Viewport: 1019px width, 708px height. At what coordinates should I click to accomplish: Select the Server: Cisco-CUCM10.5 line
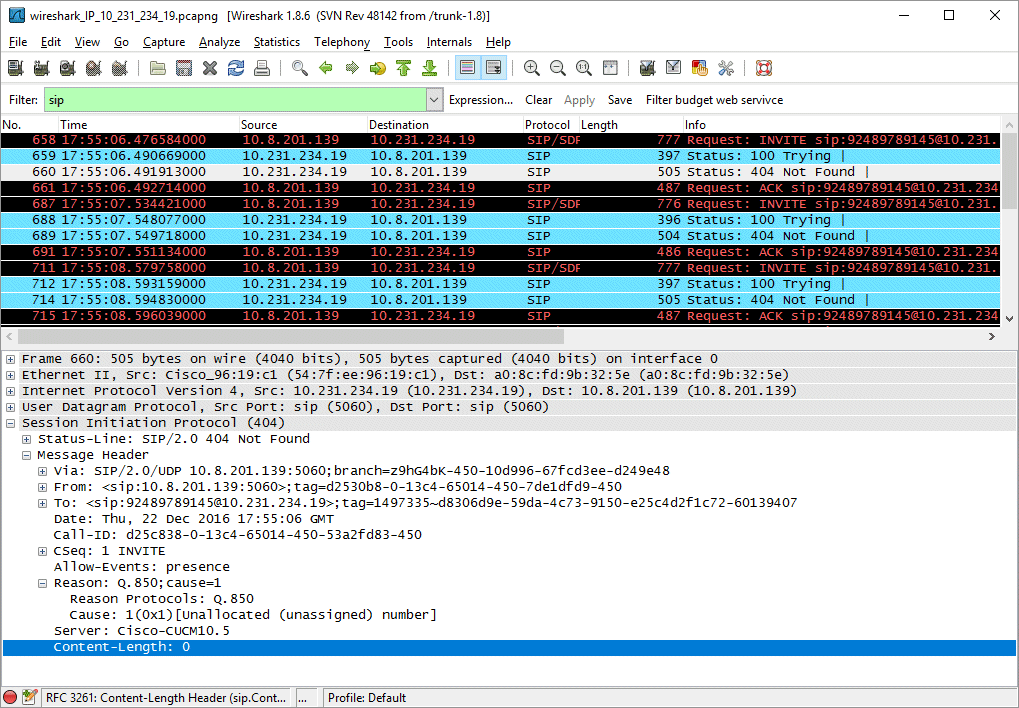pyautogui.click(x=142, y=631)
